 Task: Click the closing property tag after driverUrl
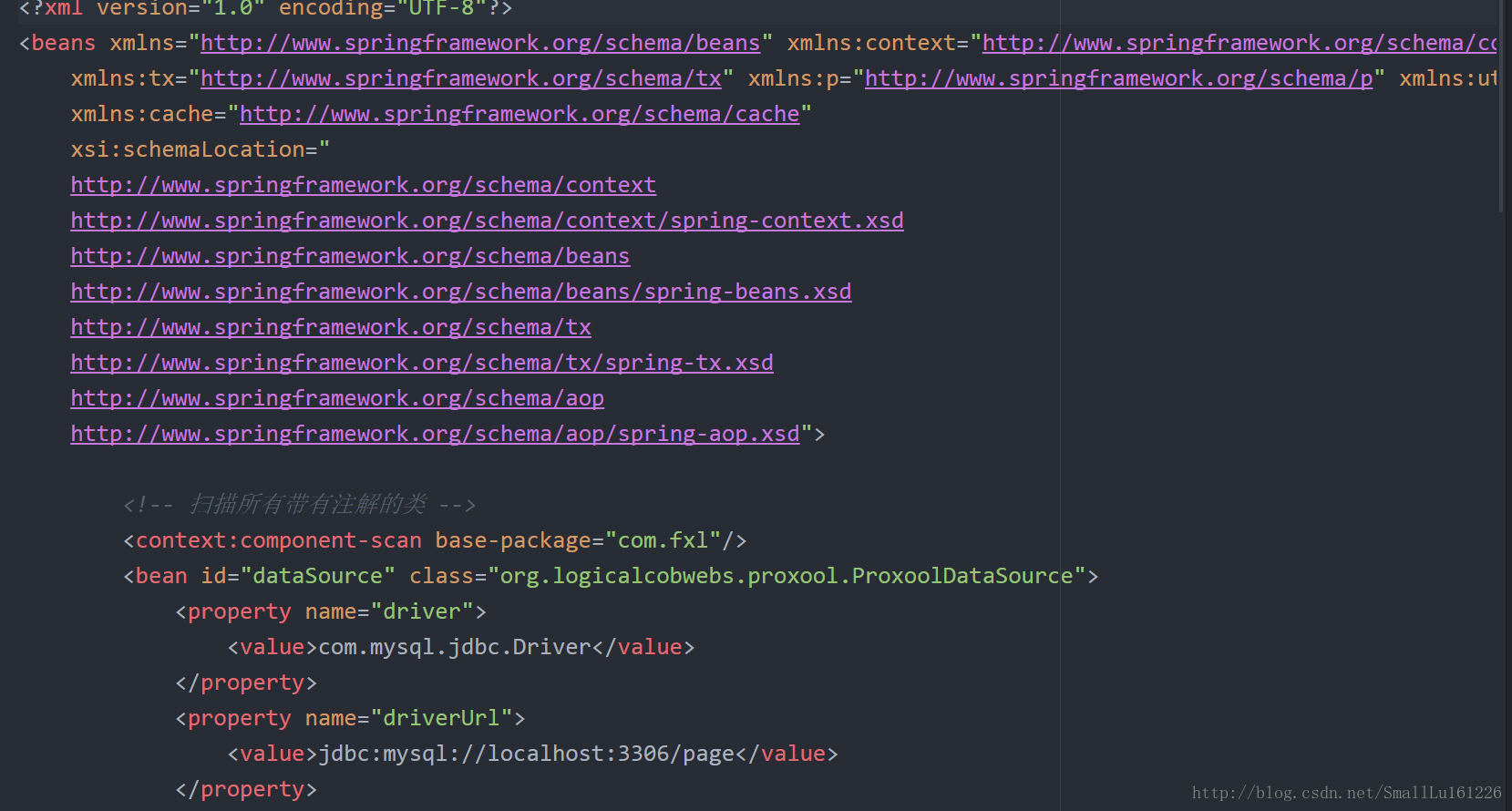(246, 789)
